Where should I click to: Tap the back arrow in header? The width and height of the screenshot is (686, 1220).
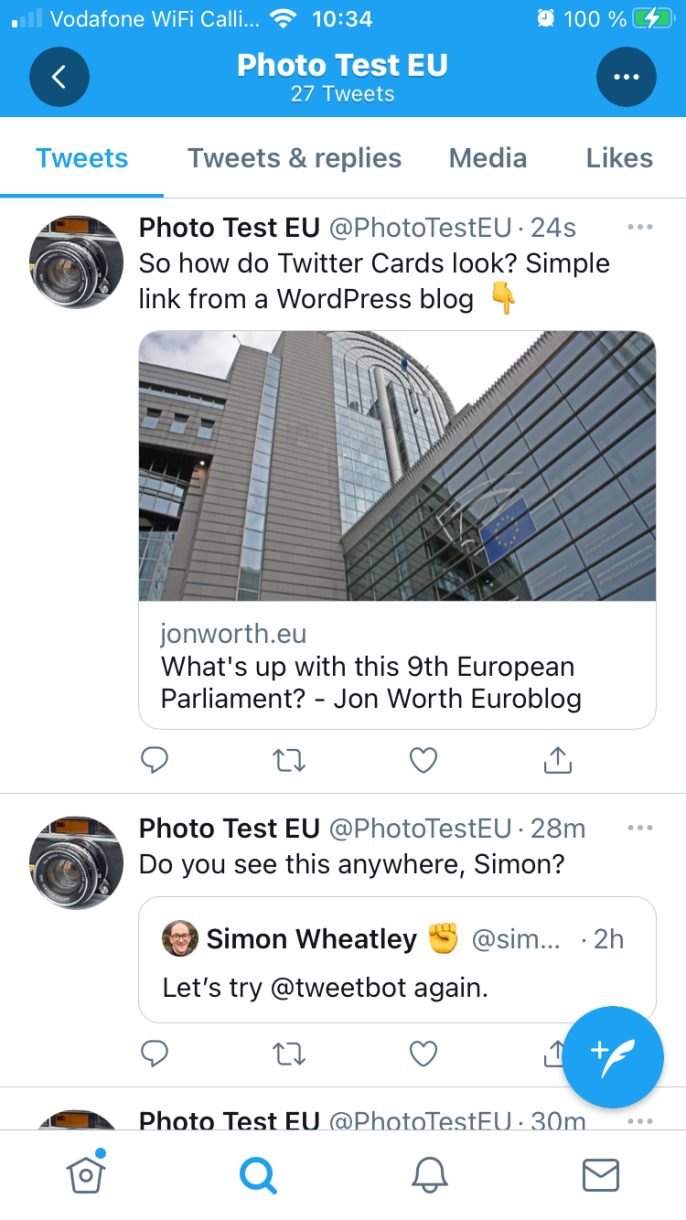59,77
